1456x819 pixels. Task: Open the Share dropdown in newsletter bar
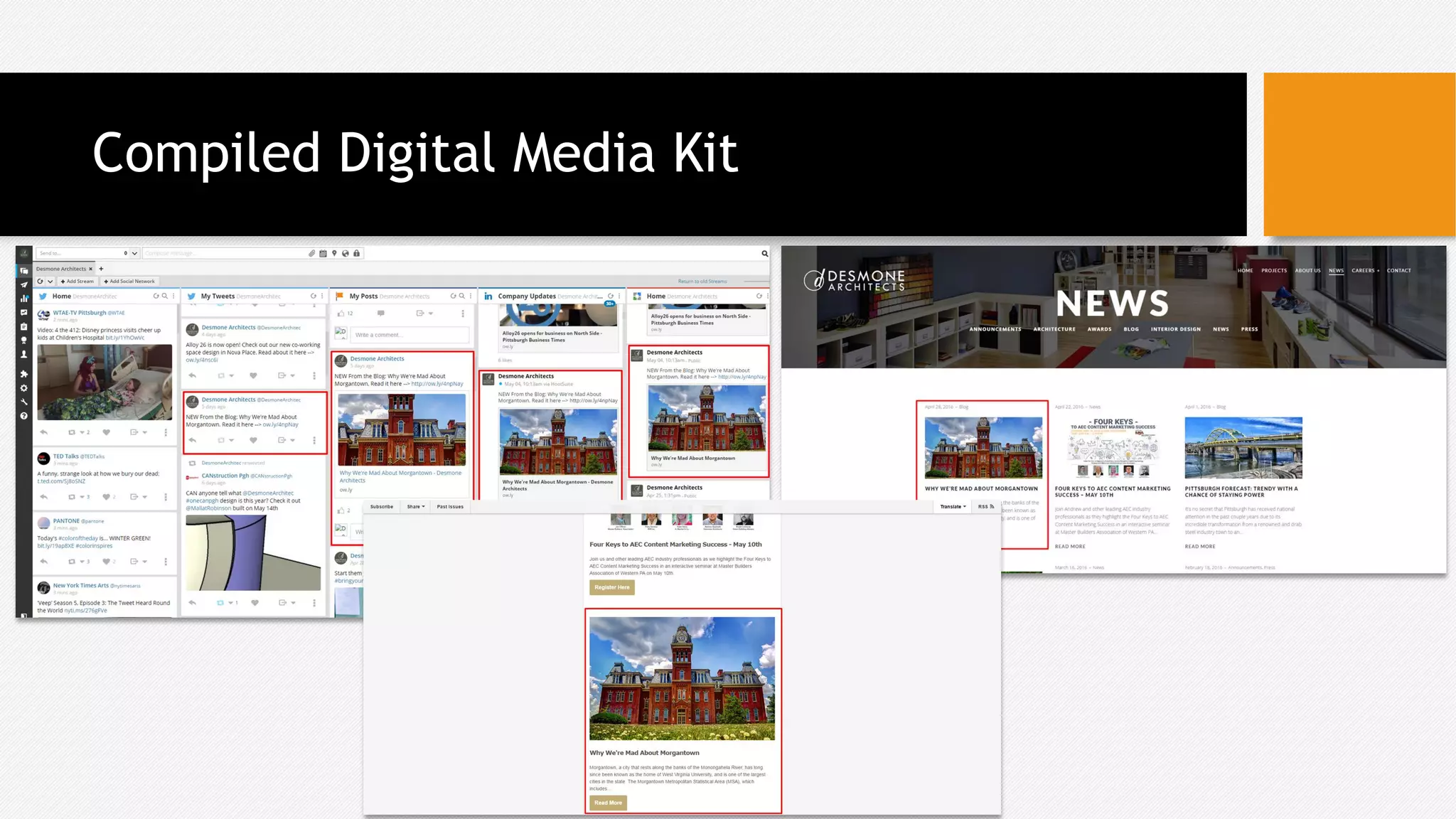click(416, 507)
